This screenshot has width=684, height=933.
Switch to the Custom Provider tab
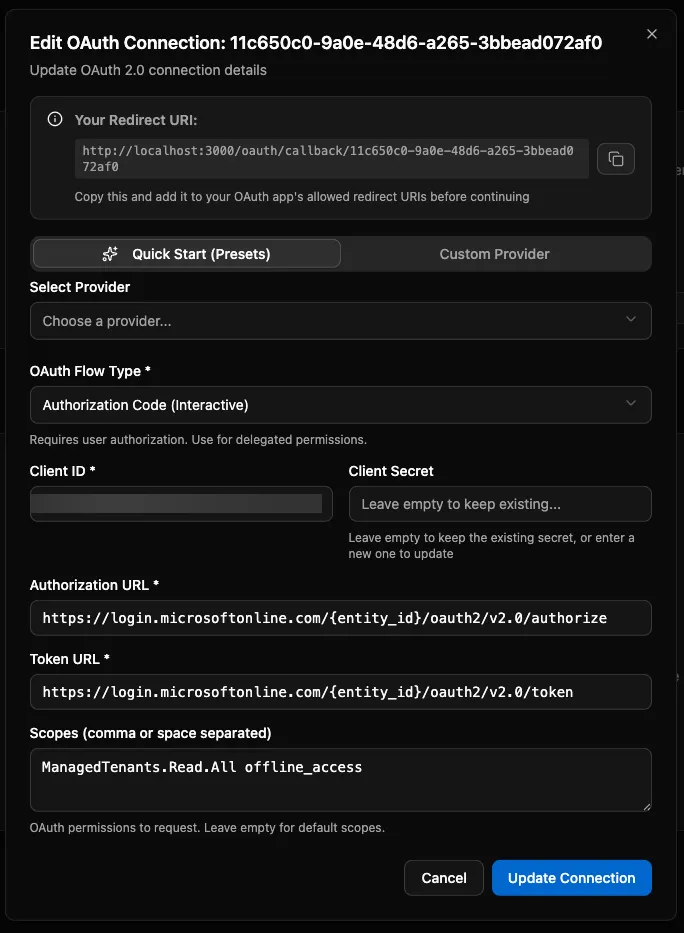tap(494, 253)
